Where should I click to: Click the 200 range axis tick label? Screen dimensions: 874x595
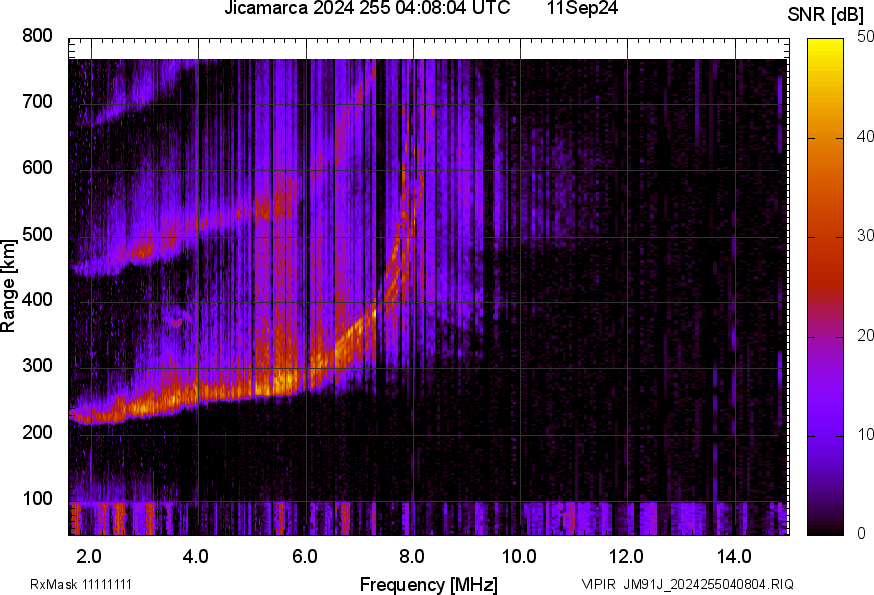tap(37, 434)
